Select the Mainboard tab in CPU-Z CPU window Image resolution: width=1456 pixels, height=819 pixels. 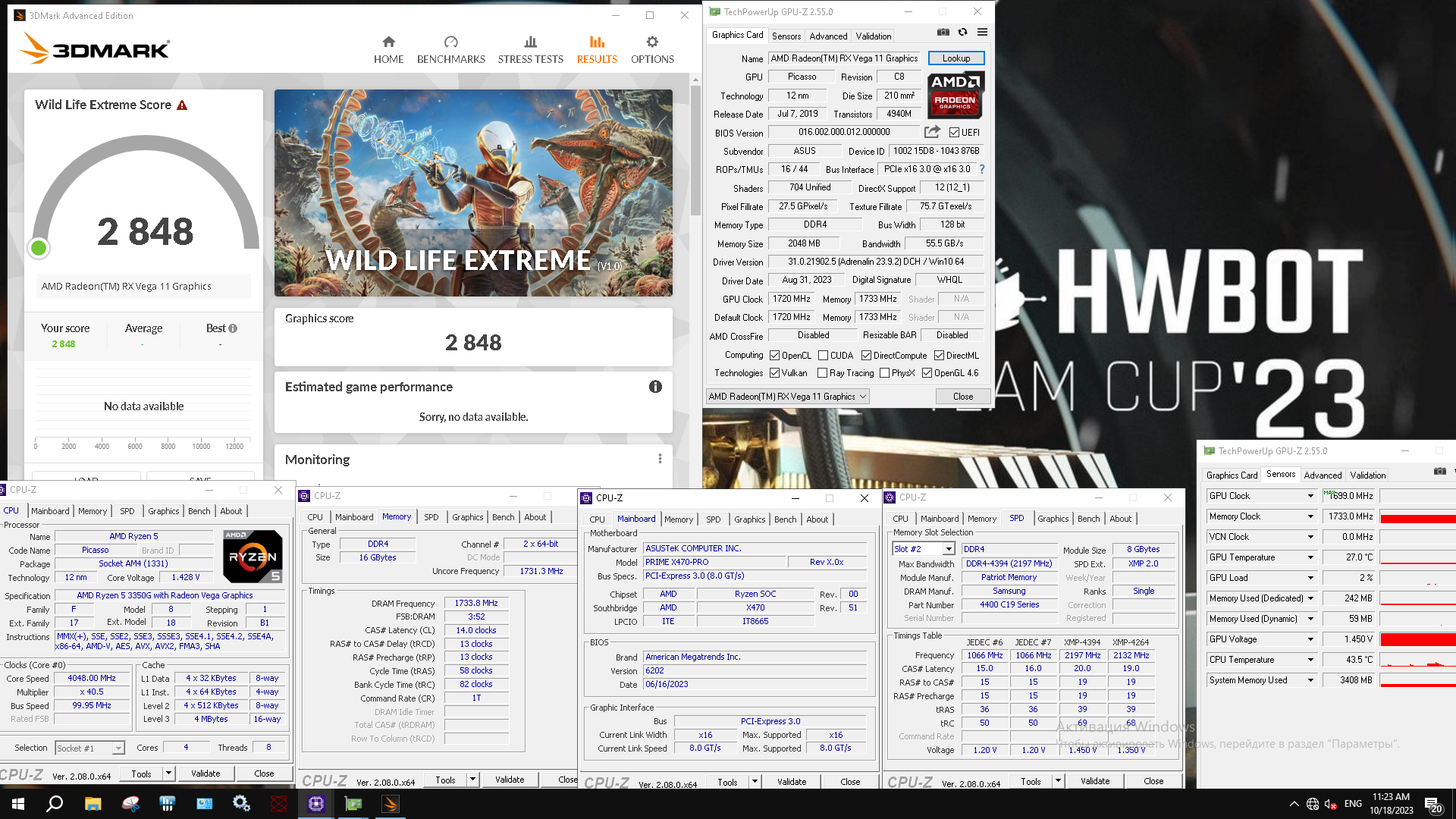50,511
